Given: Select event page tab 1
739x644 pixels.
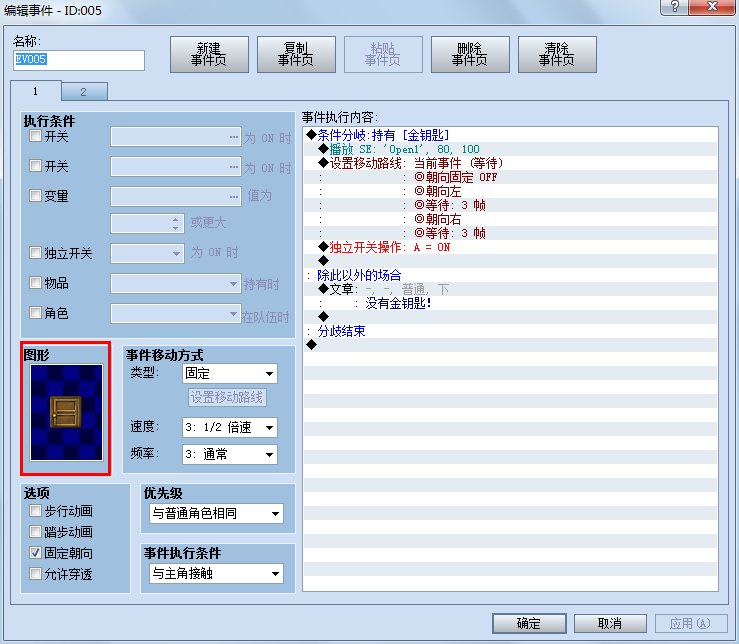Looking at the screenshot, I should click(35, 91).
